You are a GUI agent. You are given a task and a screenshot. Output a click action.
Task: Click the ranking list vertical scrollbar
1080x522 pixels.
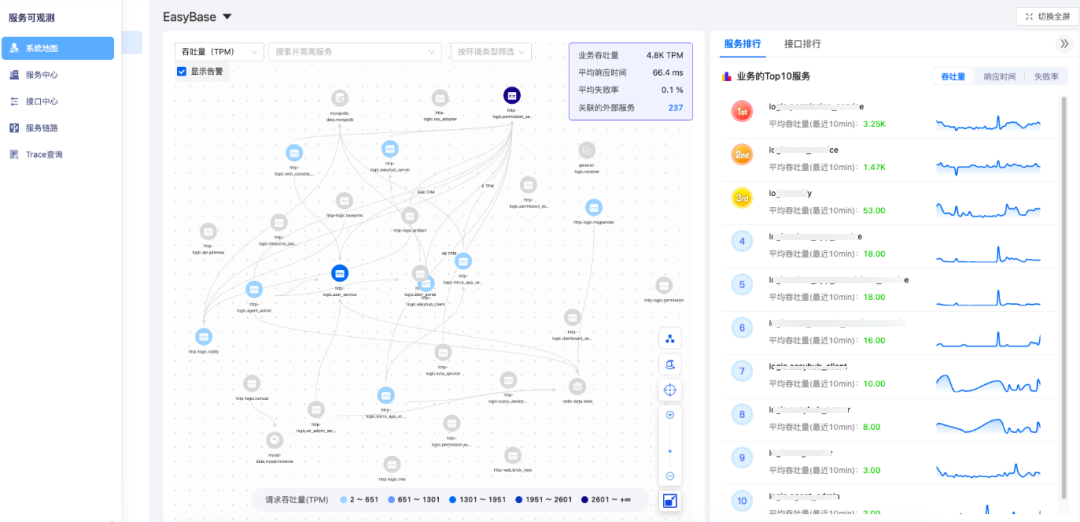point(1063,296)
